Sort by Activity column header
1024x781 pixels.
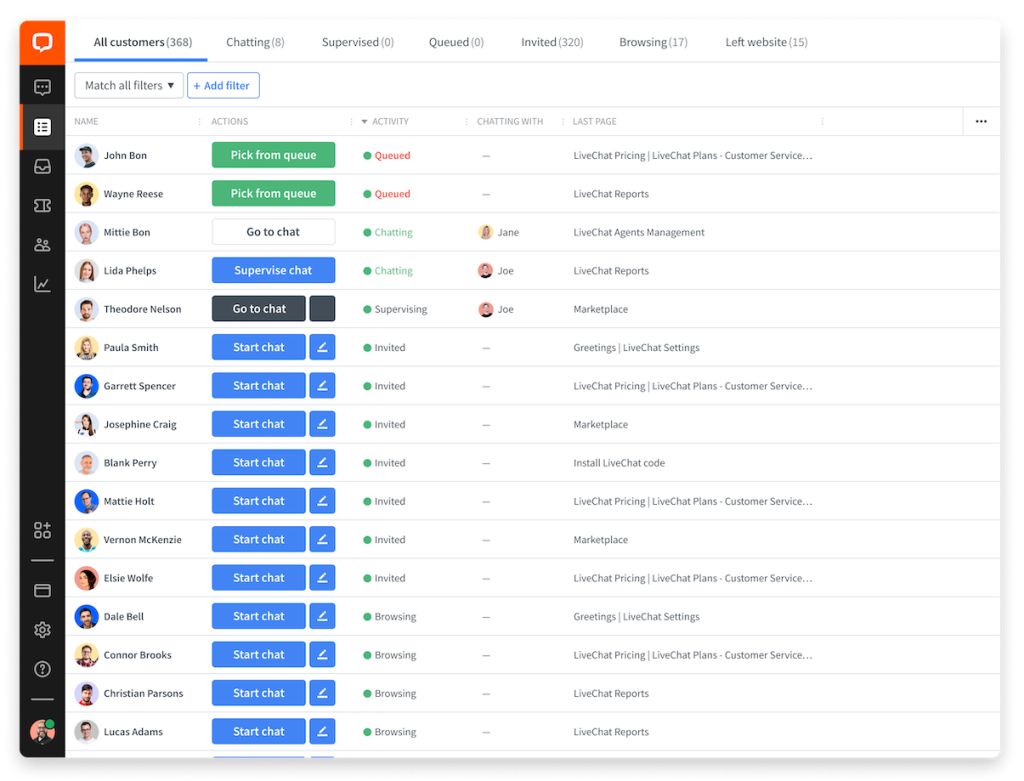click(390, 121)
